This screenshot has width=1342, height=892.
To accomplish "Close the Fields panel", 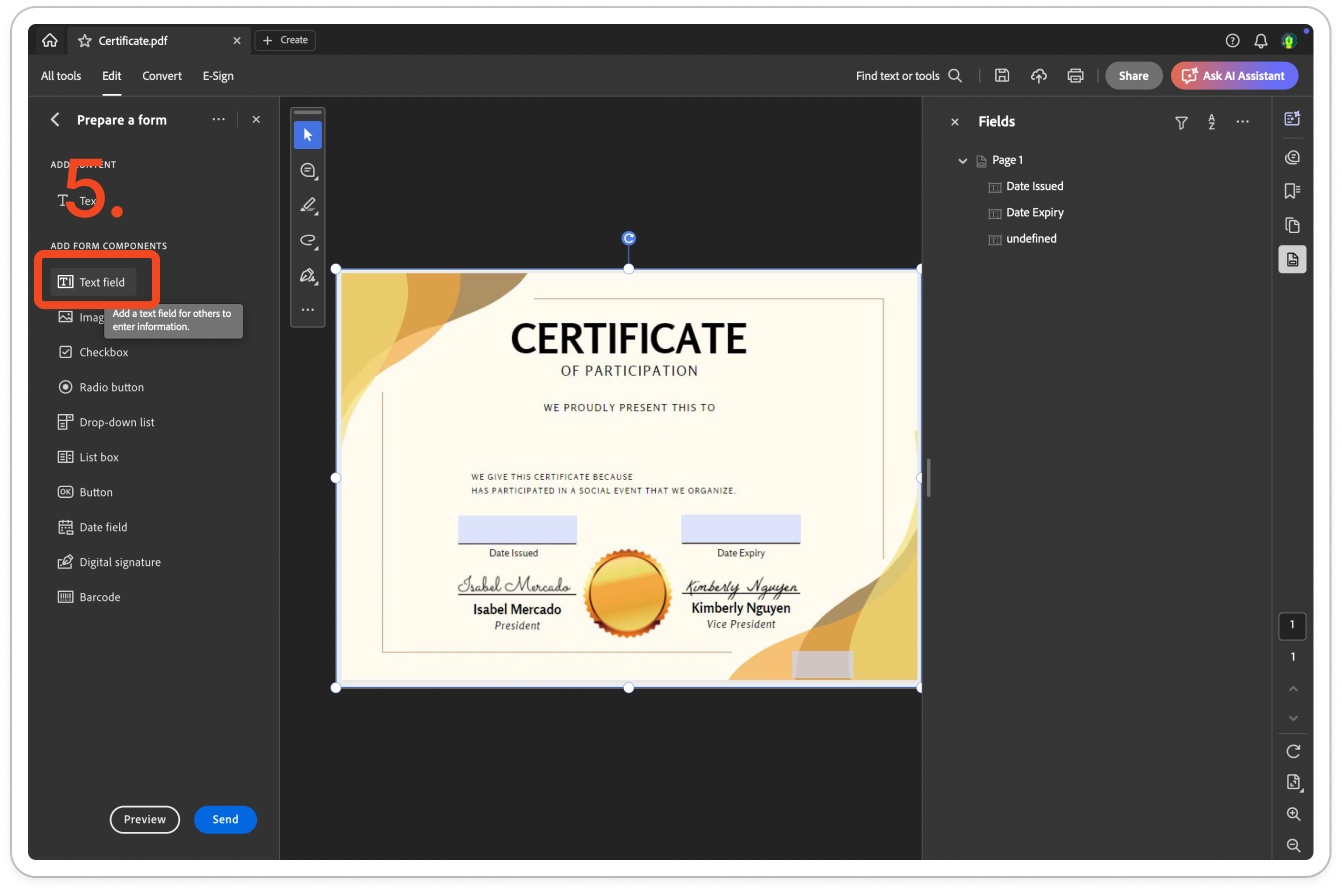I will click(954, 122).
